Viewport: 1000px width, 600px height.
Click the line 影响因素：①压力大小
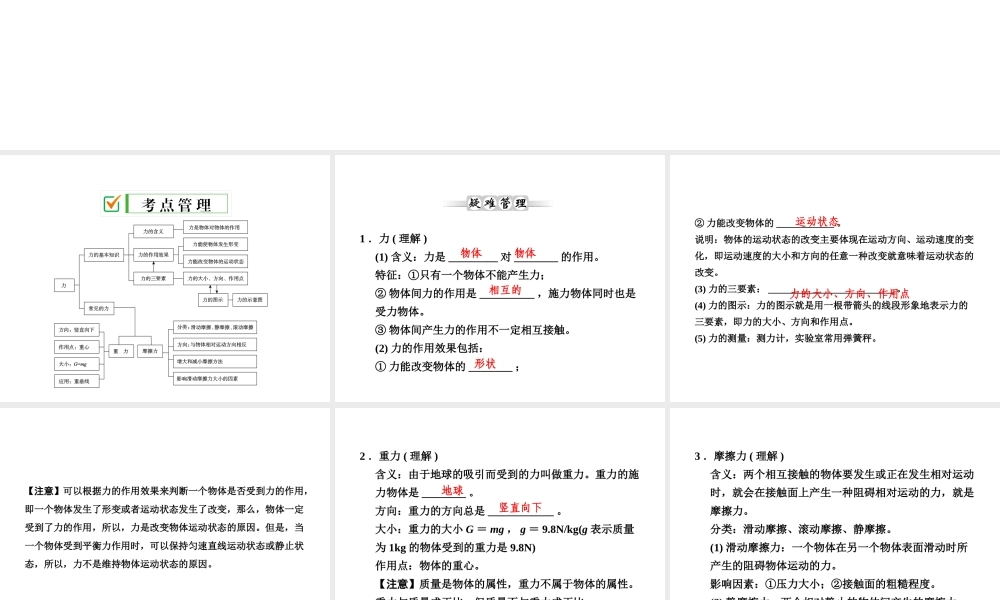[823, 584]
